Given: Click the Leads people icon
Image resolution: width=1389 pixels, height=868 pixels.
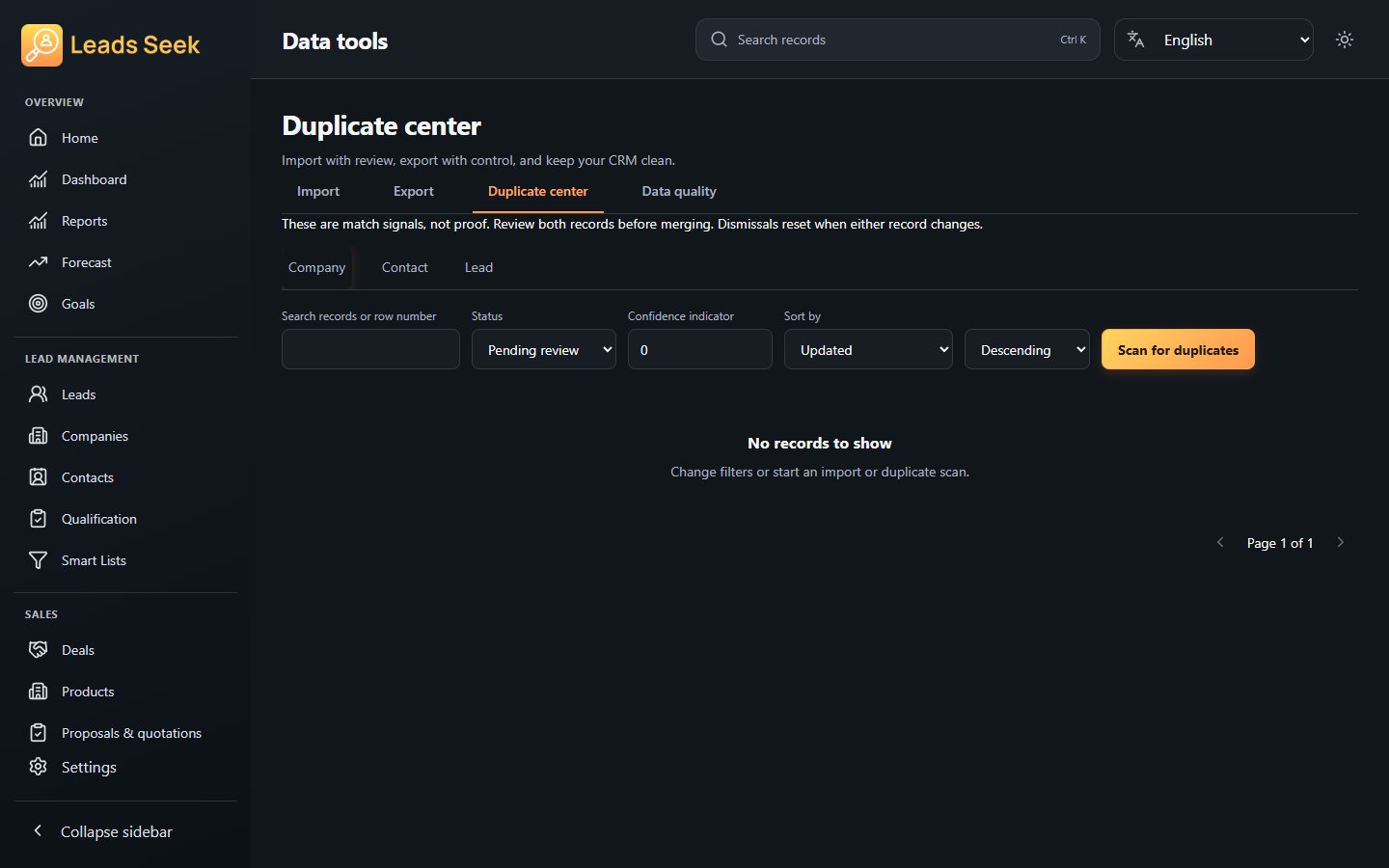Looking at the screenshot, I should (x=38, y=394).
